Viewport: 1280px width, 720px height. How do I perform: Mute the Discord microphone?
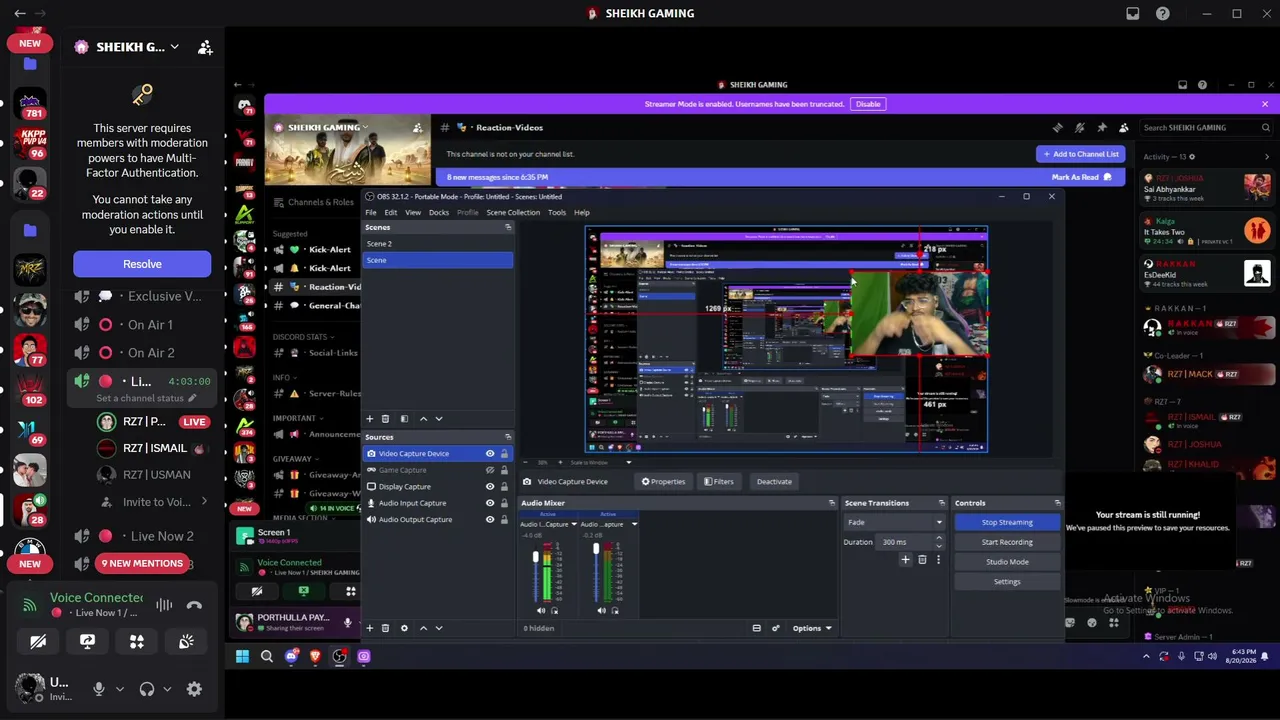click(98, 689)
